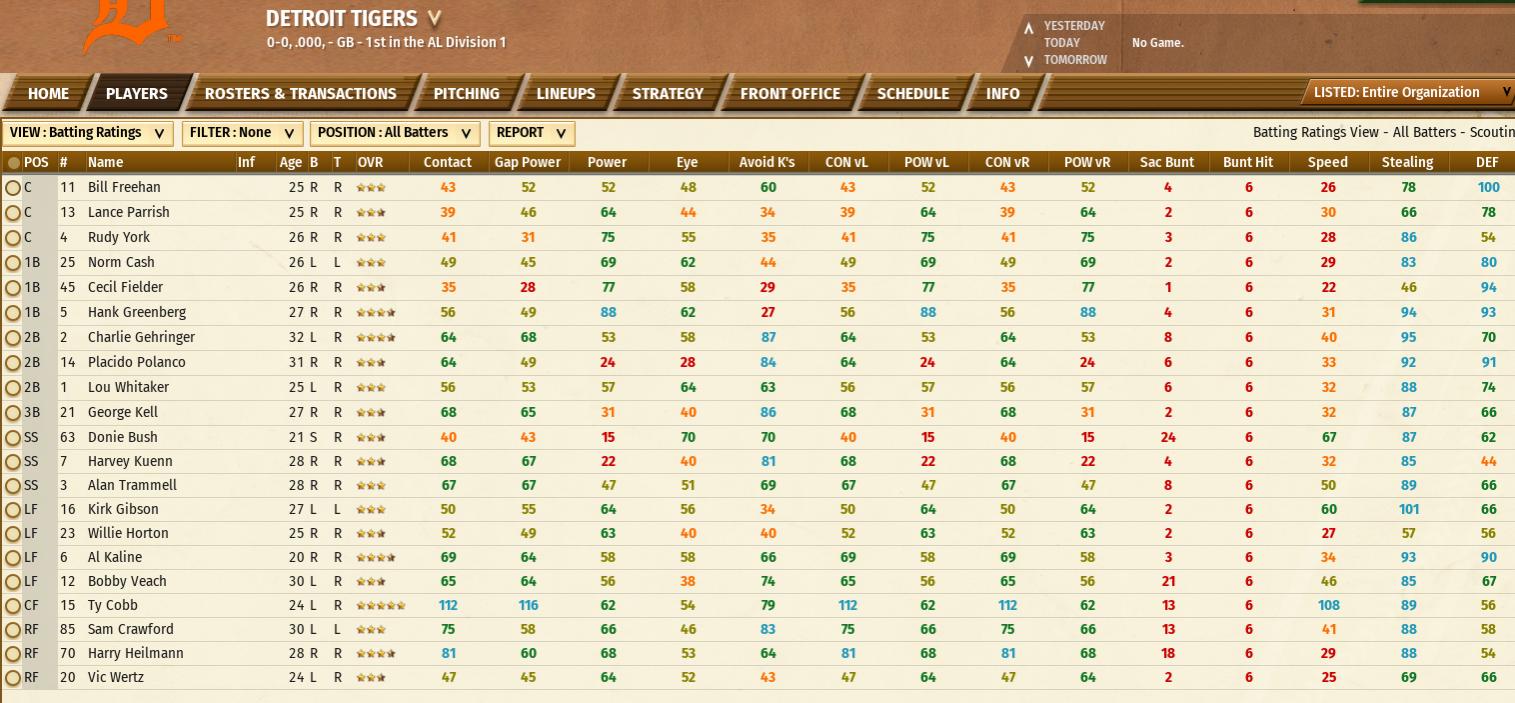
Task: Select the radio circle beside Ty Cobb
Action: (13, 605)
